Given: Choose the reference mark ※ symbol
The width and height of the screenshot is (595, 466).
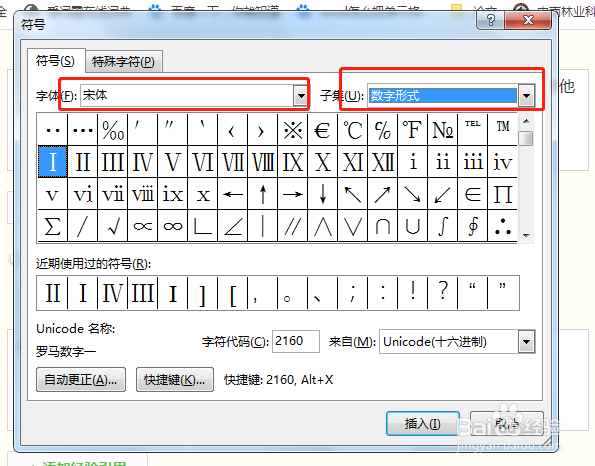Looking at the screenshot, I should pyautogui.click(x=293, y=130).
